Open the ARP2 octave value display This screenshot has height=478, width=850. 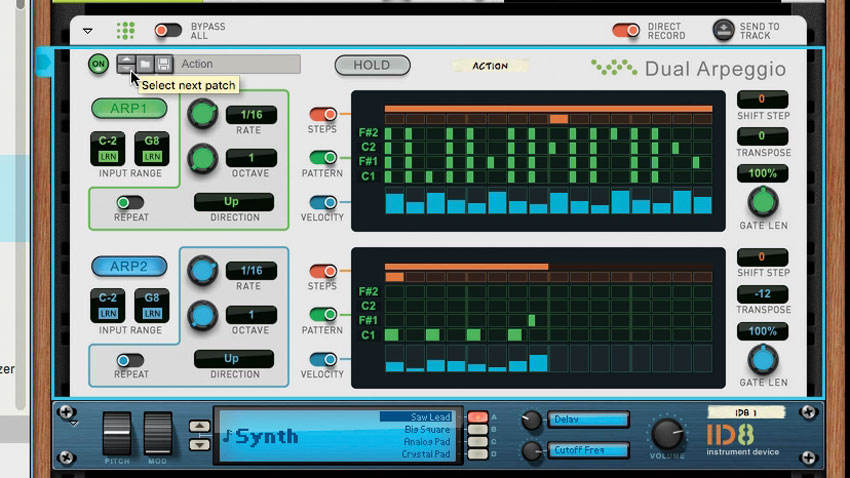click(x=251, y=314)
